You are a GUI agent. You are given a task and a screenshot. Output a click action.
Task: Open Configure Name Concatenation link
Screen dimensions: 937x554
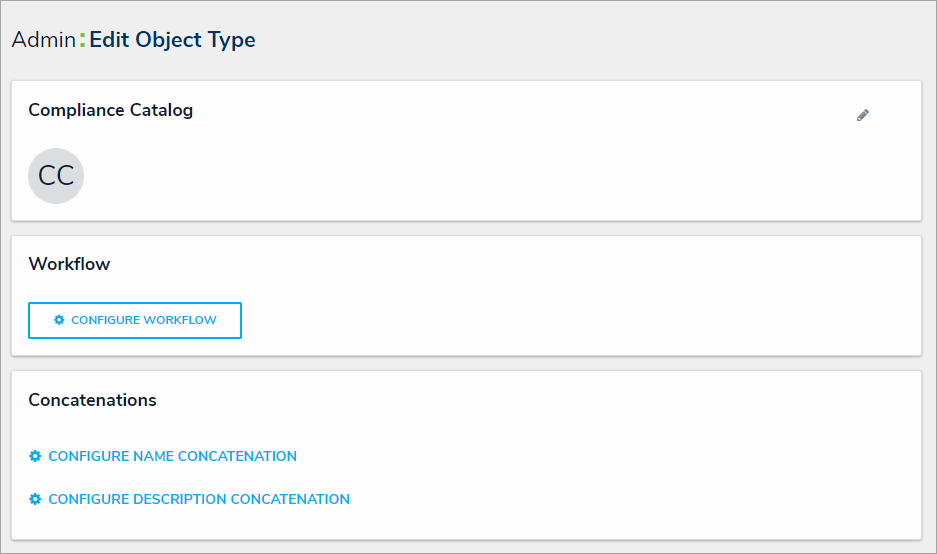pos(172,456)
